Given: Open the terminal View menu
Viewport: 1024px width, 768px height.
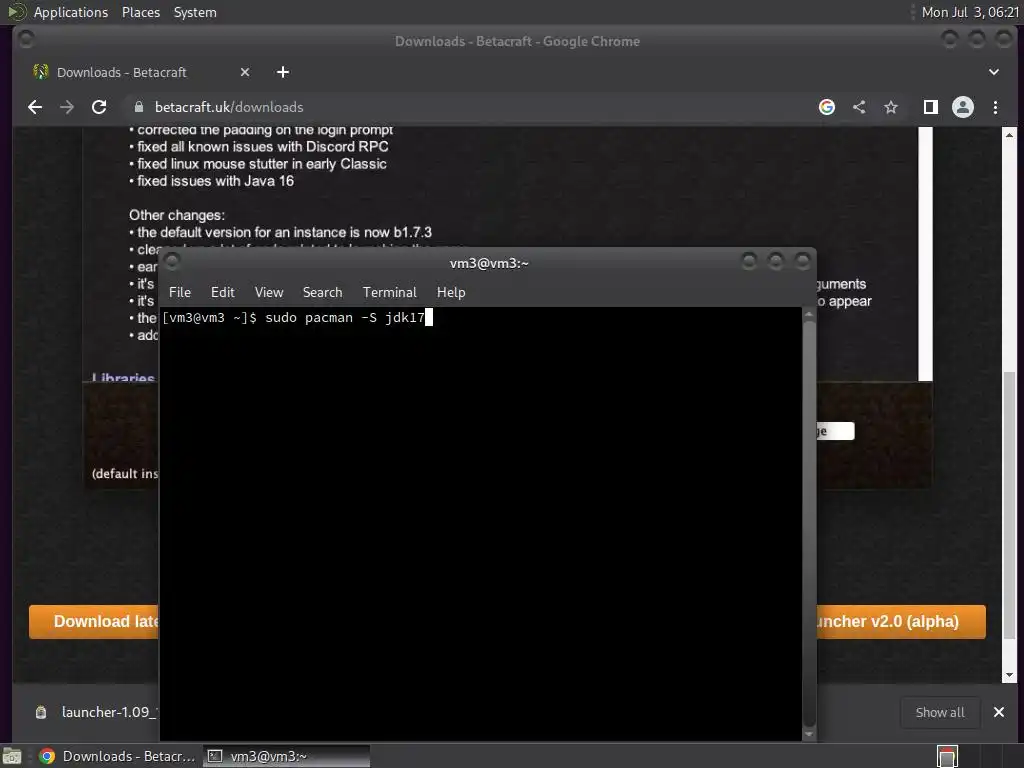Looking at the screenshot, I should (268, 293).
